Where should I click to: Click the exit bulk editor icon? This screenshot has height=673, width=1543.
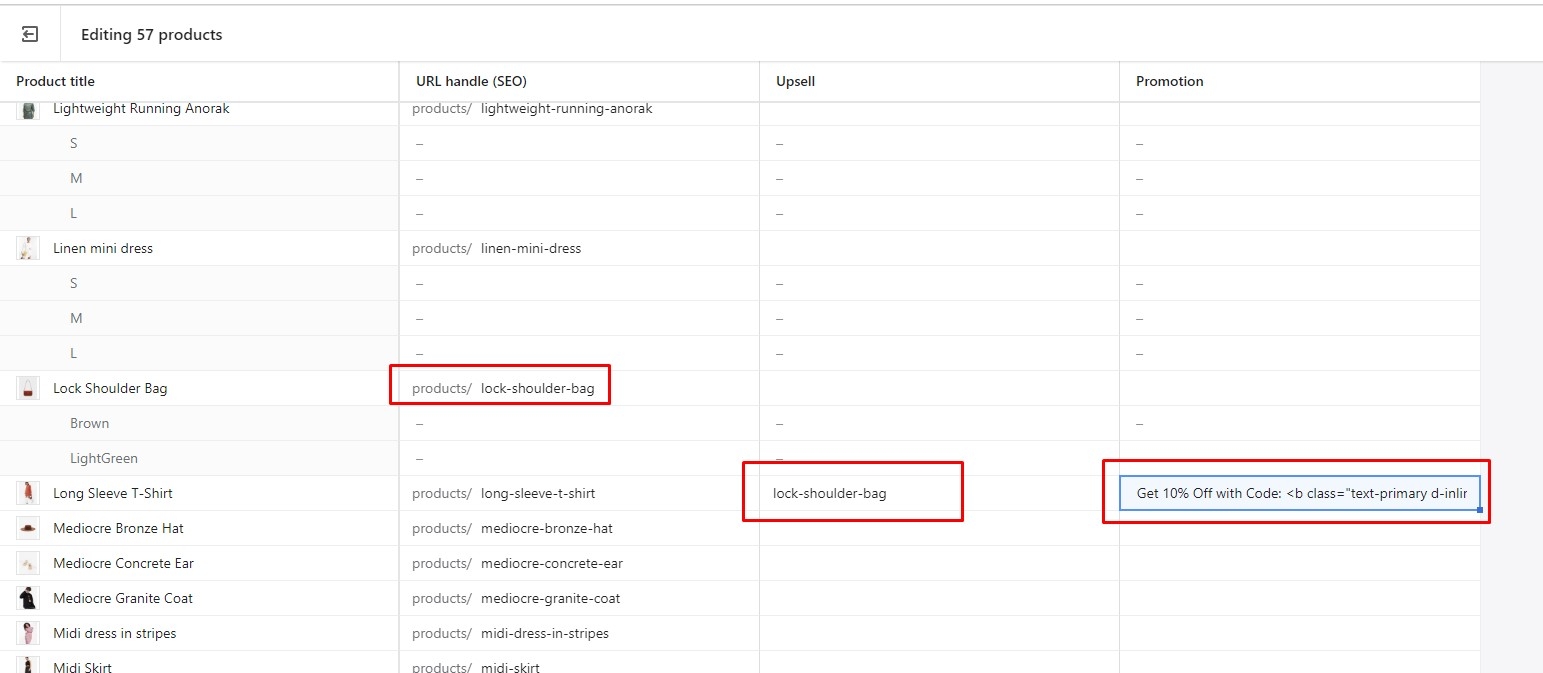tap(30, 35)
